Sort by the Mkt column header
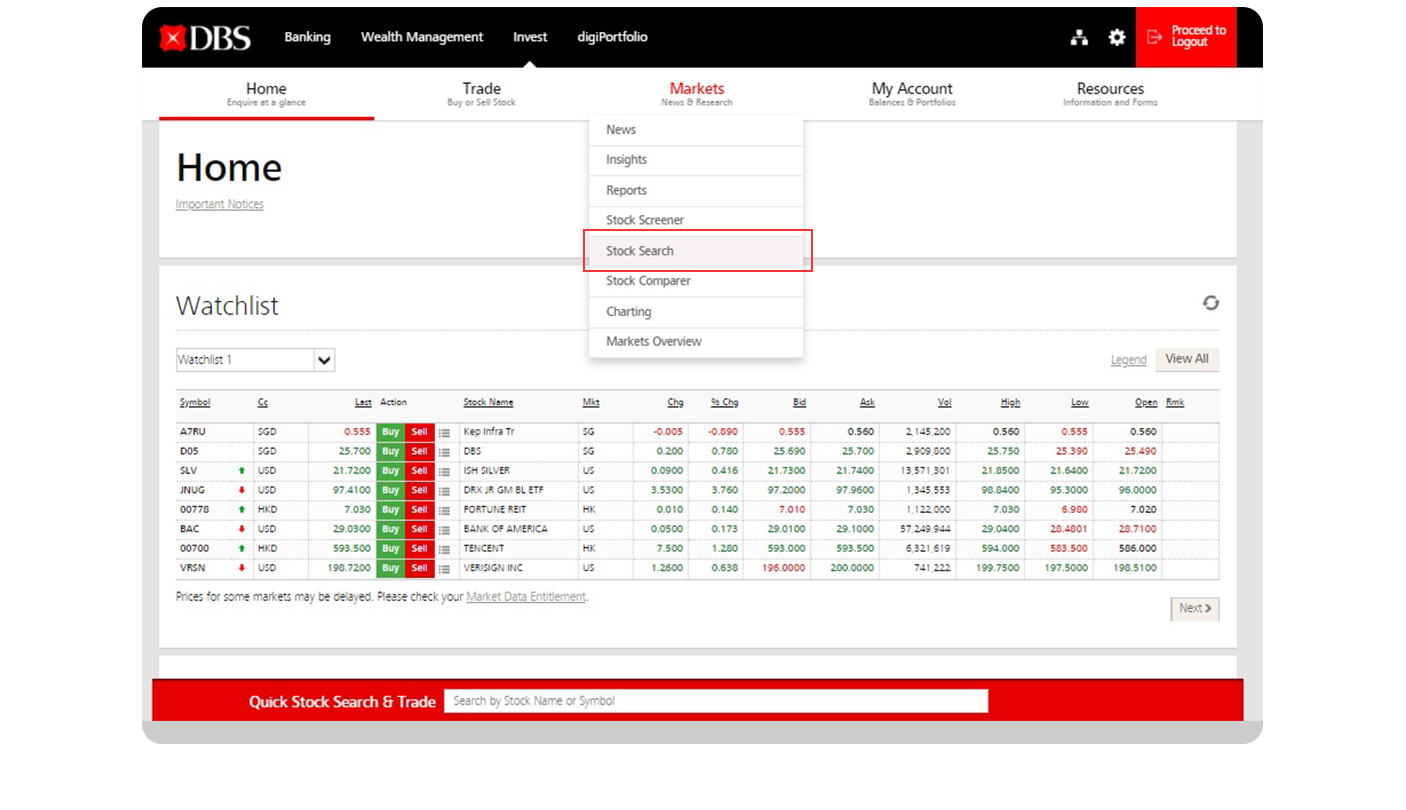 pyautogui.click(x=591, y=403)
